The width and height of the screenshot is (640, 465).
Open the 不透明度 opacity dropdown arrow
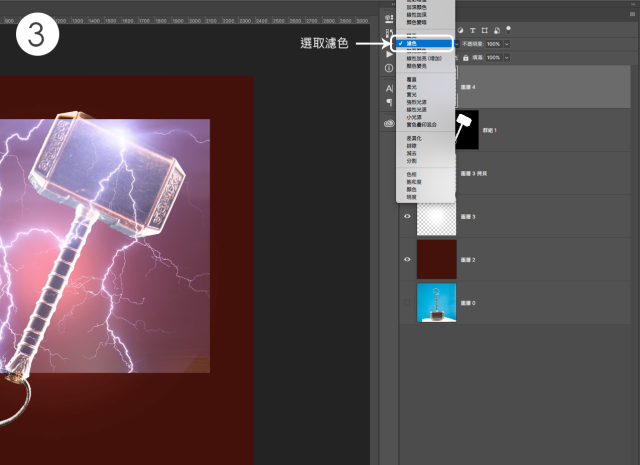tap(507, 44)
